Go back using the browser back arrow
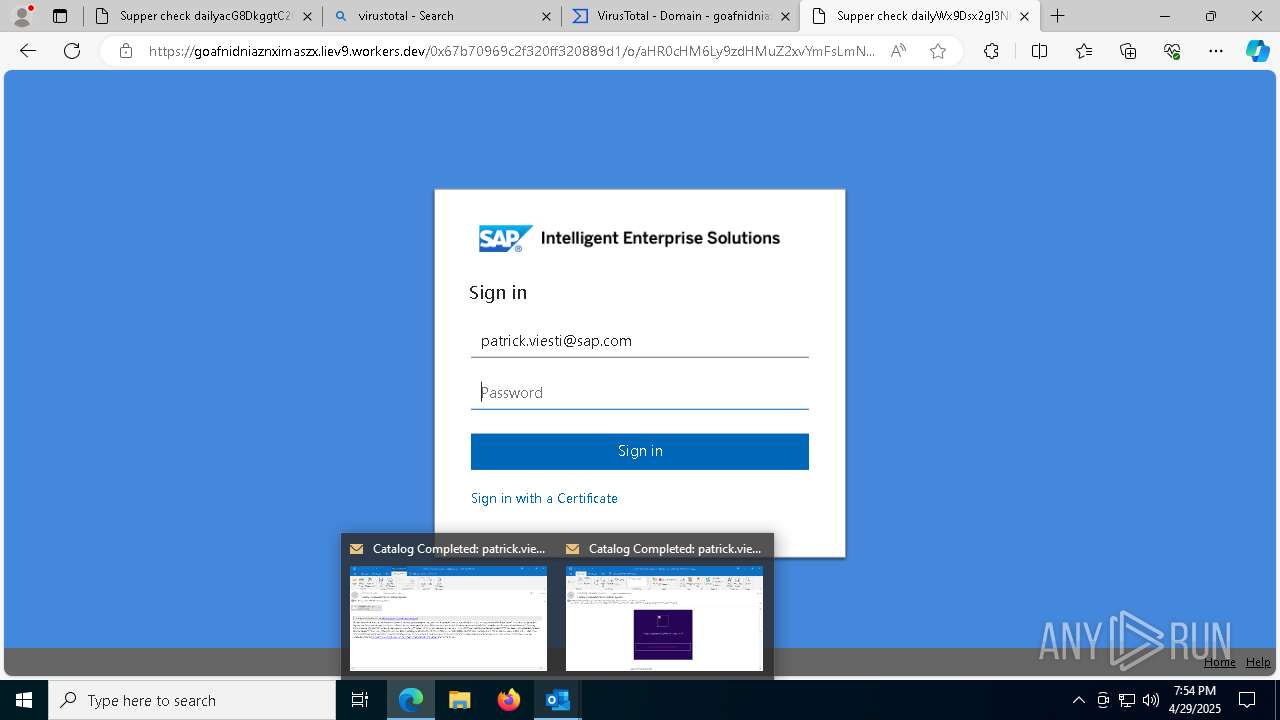 [28, 51]
